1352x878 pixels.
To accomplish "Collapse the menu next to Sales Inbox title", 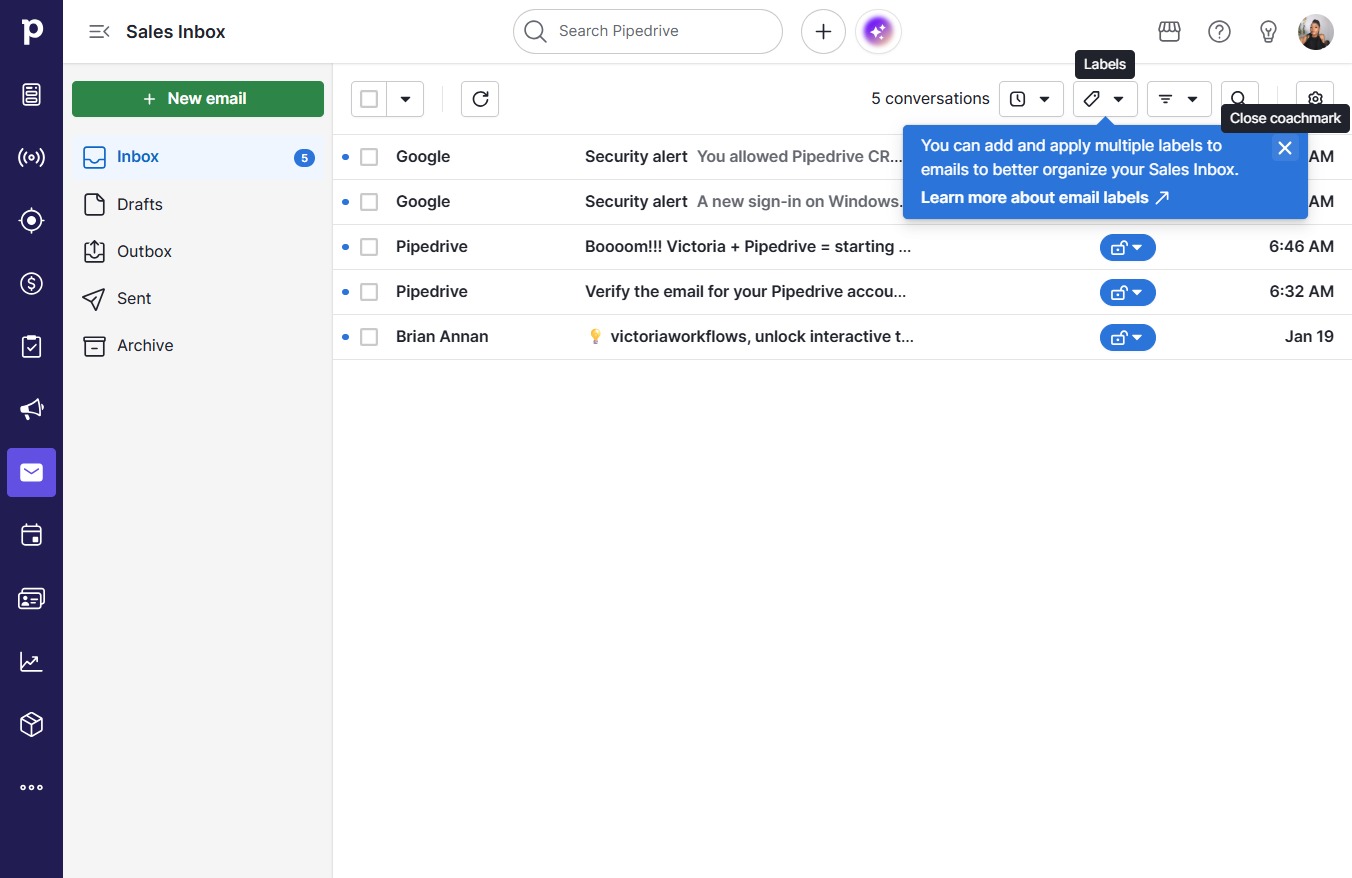I will pos(99,32).
